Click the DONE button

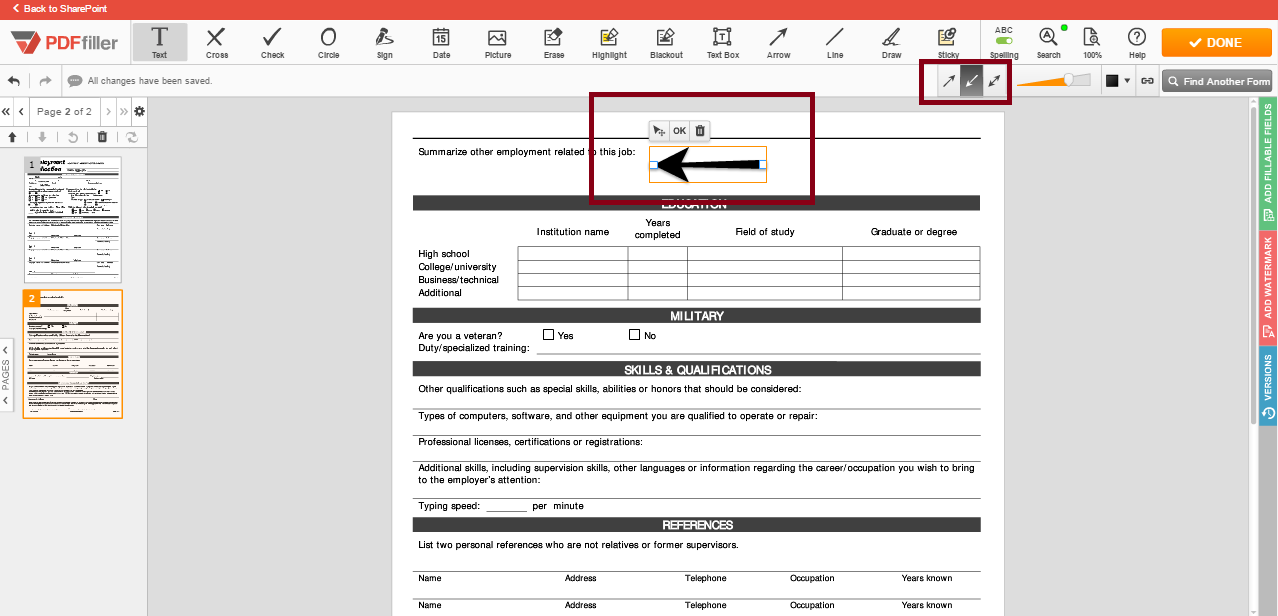(x=1215, y=43)
